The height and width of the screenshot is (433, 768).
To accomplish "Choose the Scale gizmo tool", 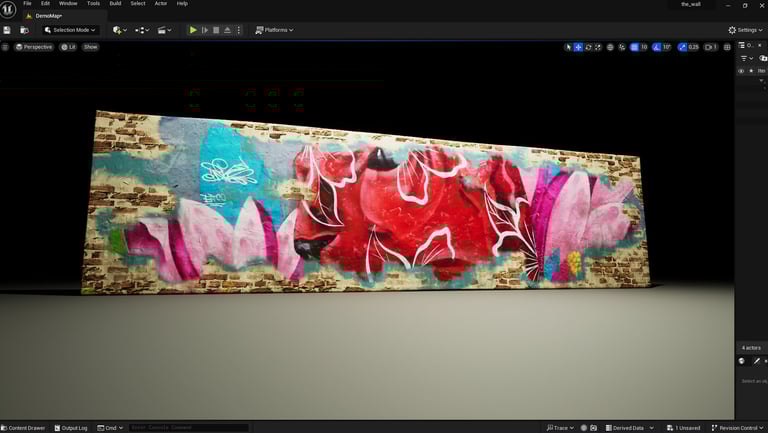I will (598, 47).
